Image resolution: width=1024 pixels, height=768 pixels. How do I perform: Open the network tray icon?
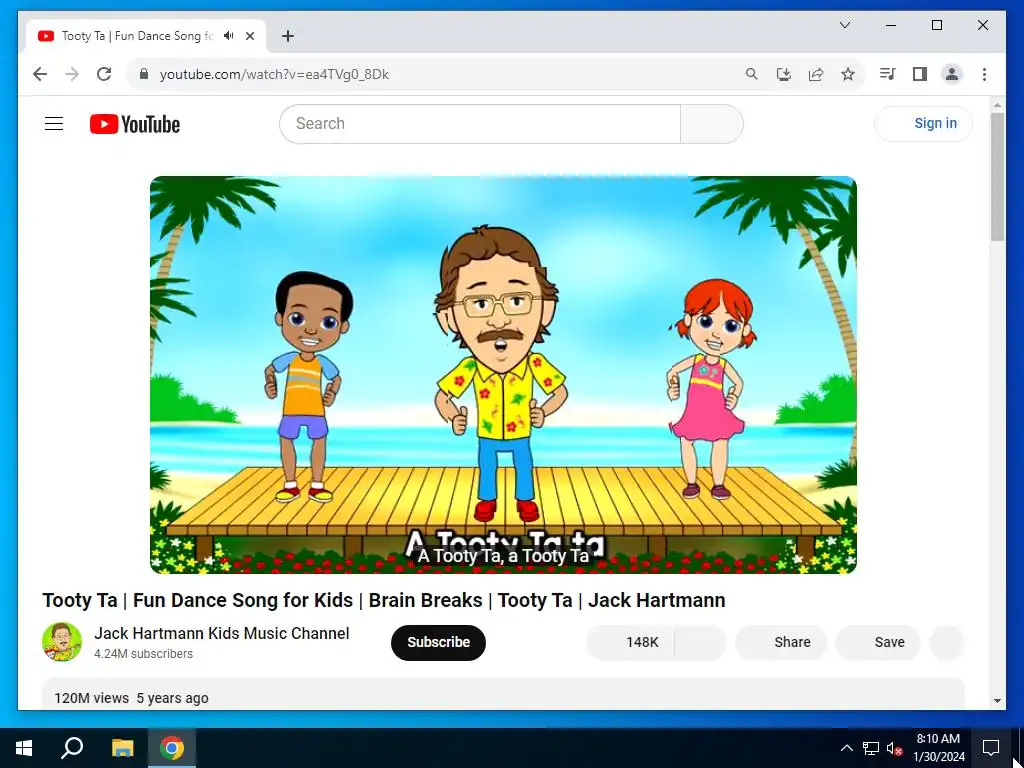click(x=871, y=748)
